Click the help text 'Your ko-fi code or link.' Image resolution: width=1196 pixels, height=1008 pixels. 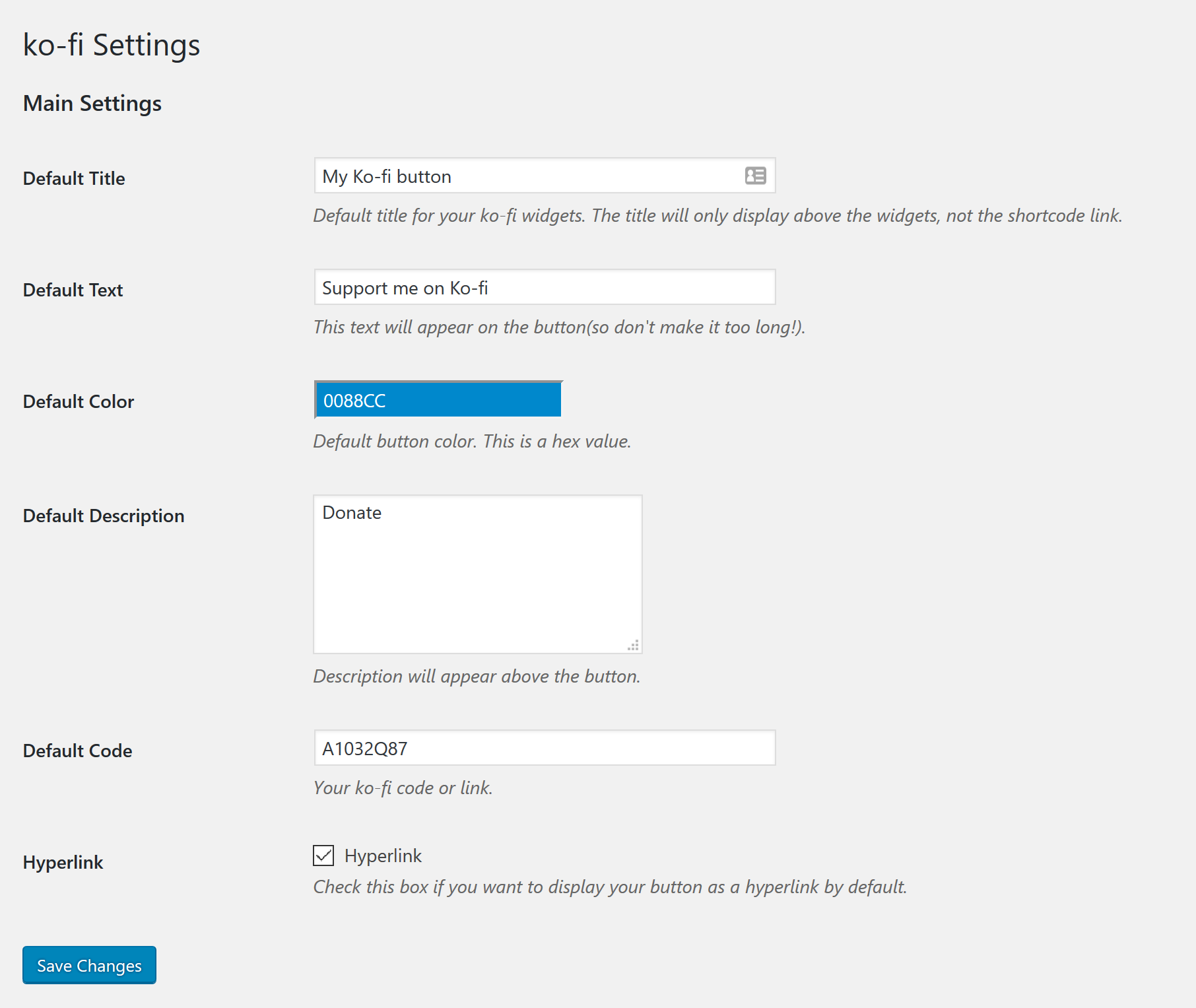tap(403, 788)
